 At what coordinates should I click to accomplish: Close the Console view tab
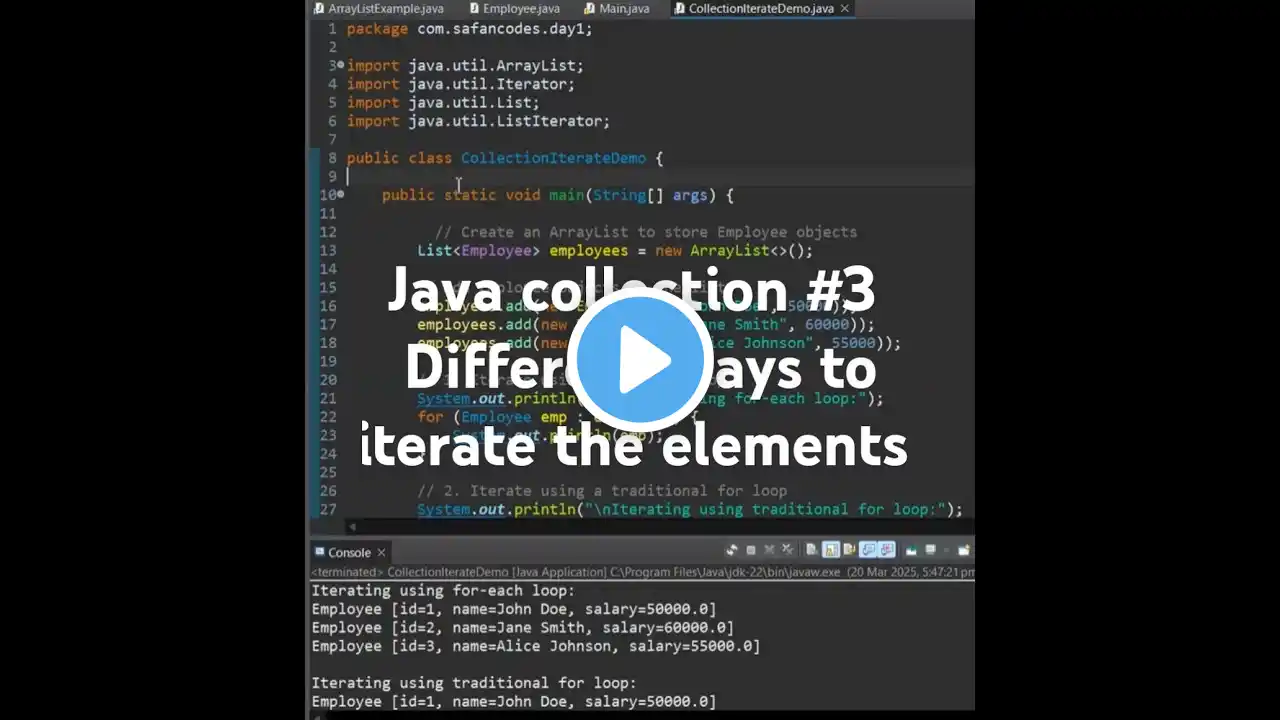point(381,552)
